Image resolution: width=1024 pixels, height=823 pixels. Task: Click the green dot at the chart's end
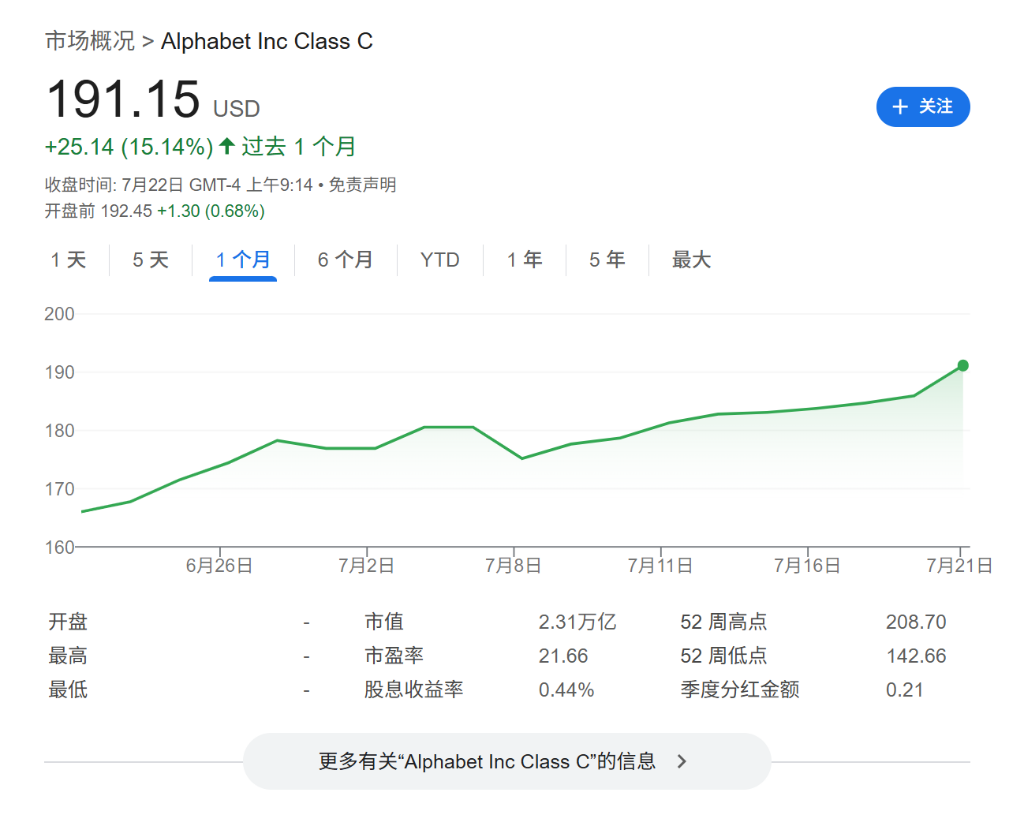click(962, 365)
